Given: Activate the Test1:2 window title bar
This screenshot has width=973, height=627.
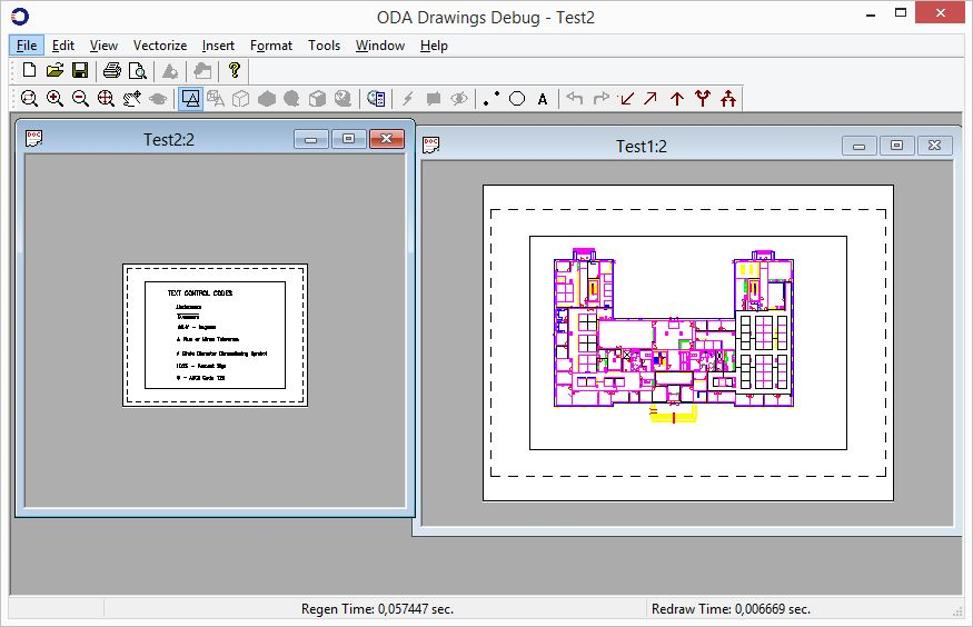Looking at the screenshot, I should point(641,146).
